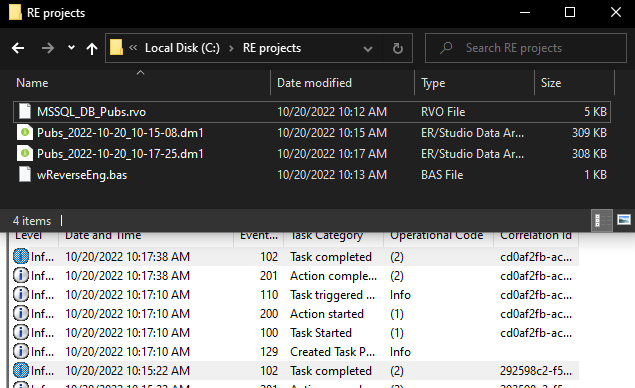635x388 pixels.
Task: Click icon of Pubs_2022-10-20_10-15-08.dm1
Action: (x=25, y=132)
